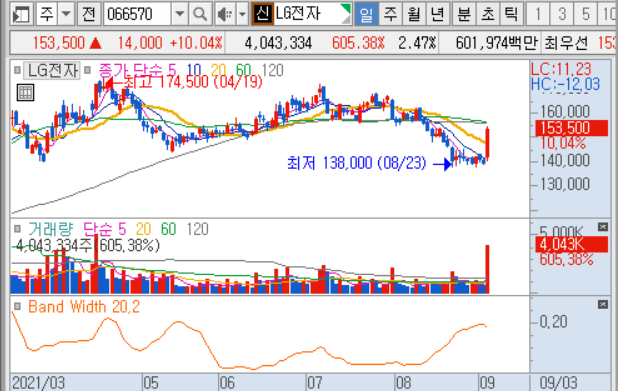The image size is (618, 391).
Task: Select the 분 minute chart period
Action: 464,14
